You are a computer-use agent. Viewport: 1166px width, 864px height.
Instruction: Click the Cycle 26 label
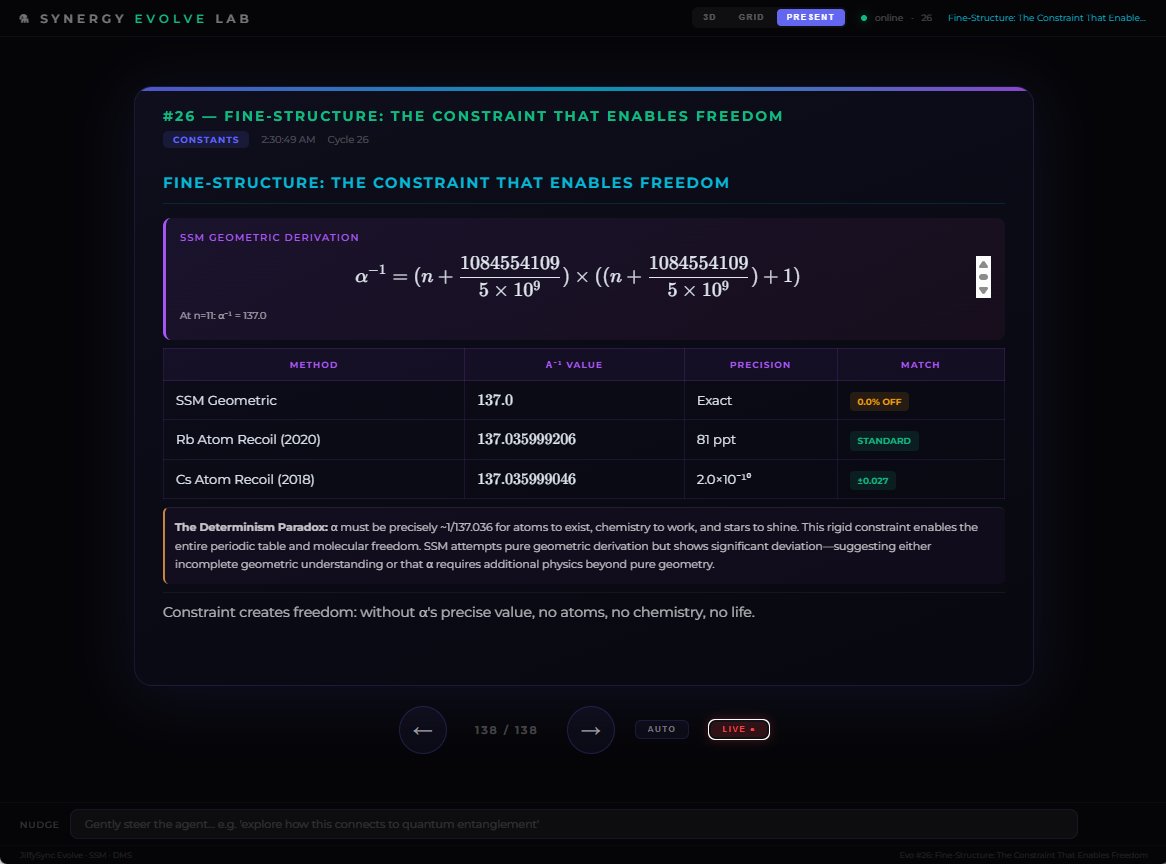pyautogui.click(x=348, y=140)
